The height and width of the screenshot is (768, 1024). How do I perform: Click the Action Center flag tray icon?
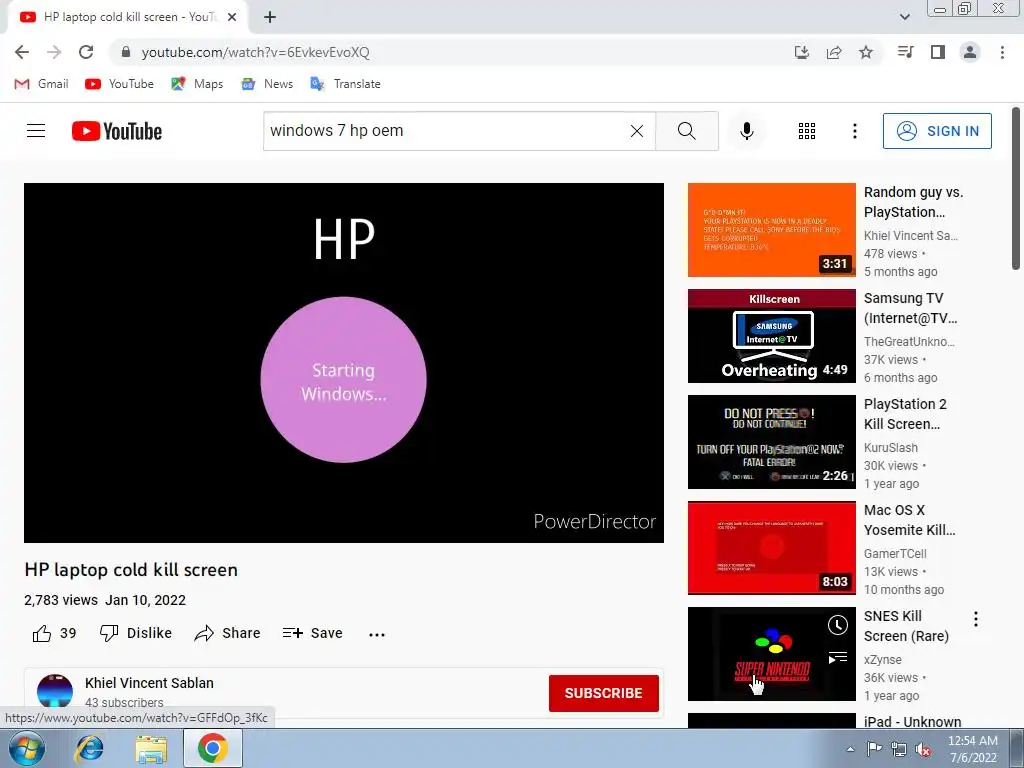coord(874,749)
